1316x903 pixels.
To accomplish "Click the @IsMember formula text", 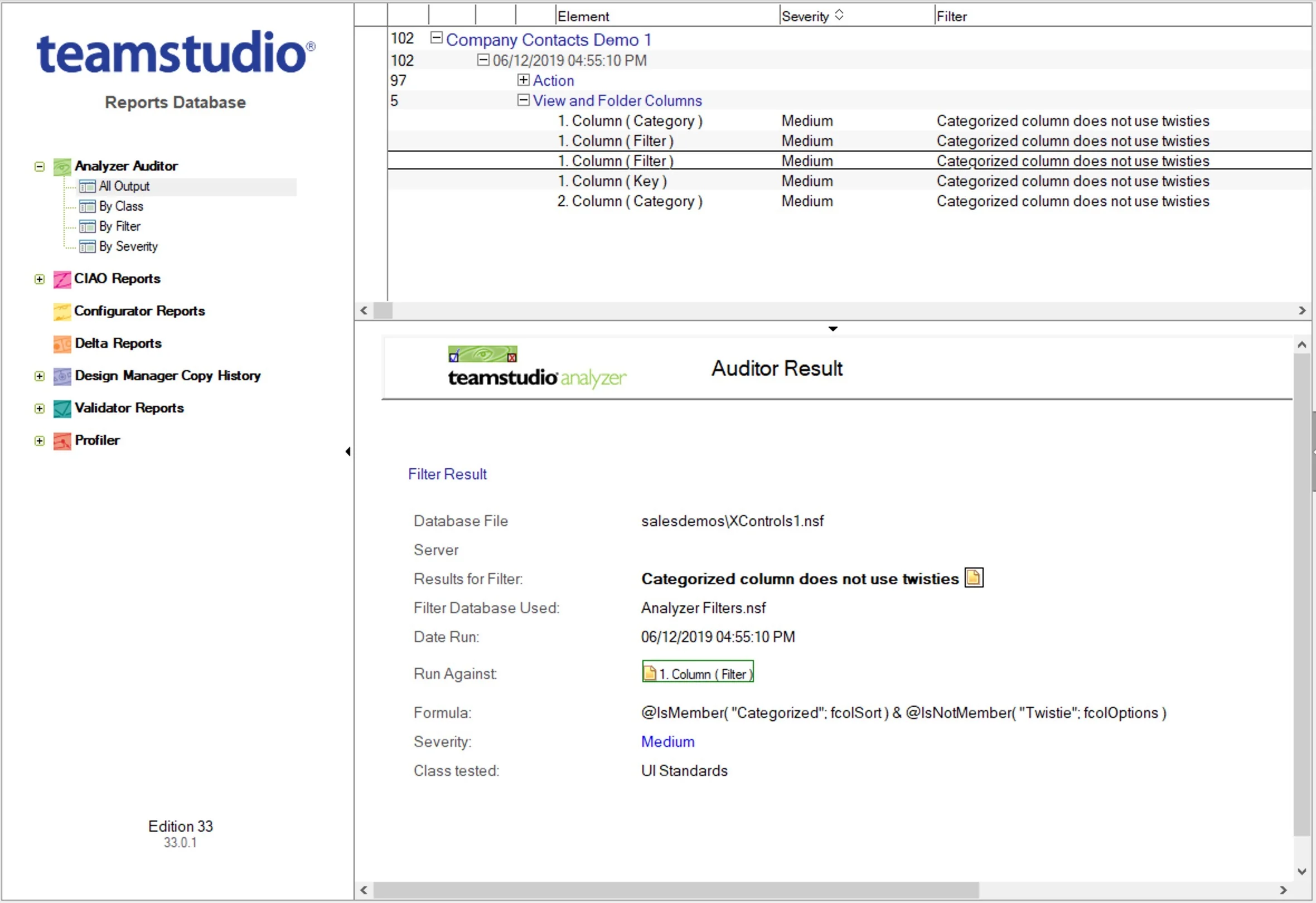I will tap(903, 712).
